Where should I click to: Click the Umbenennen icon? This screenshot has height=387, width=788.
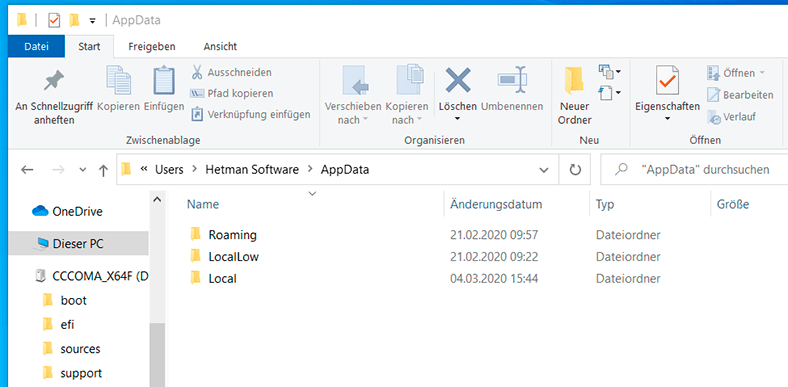[512, 79]
